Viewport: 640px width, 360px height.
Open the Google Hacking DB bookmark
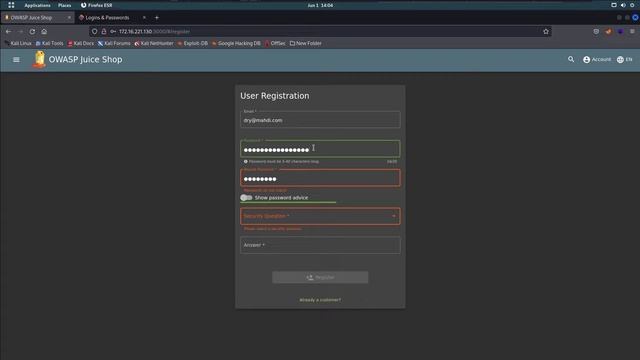(x=236, y=43)
